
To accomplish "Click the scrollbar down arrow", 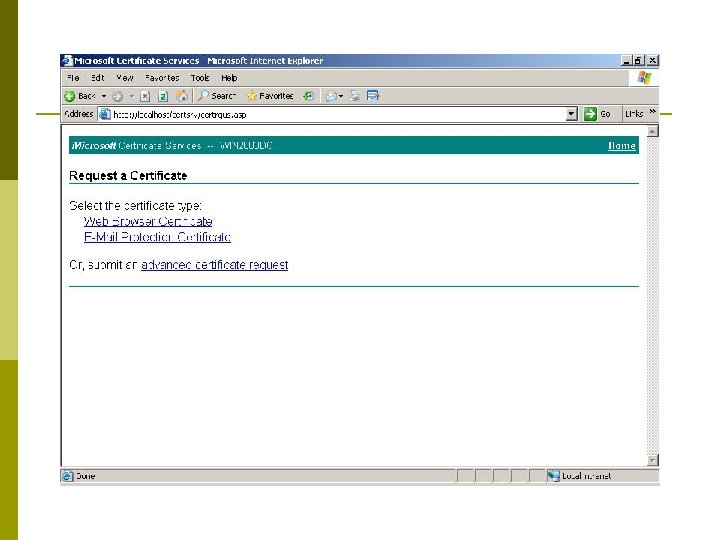I will (x=652, y=460).
